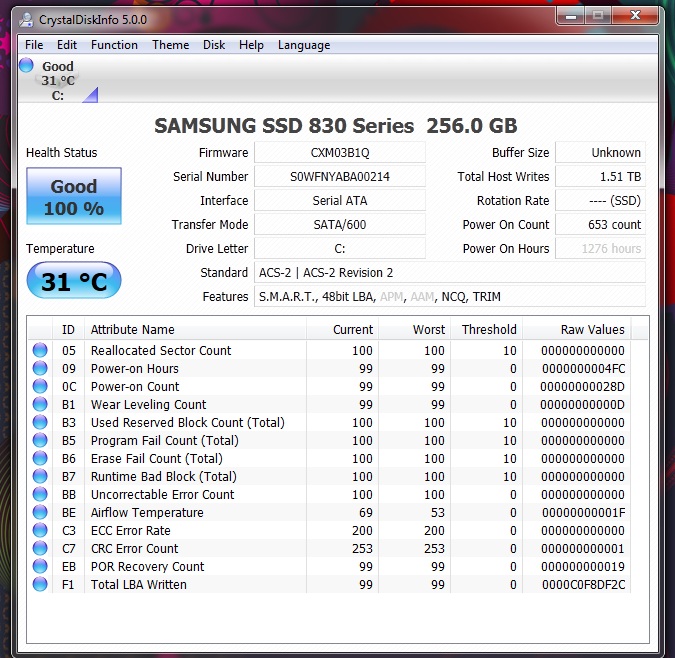Click status orb for Runtime Bad Block
675x658 pixels.
point(40,476)
